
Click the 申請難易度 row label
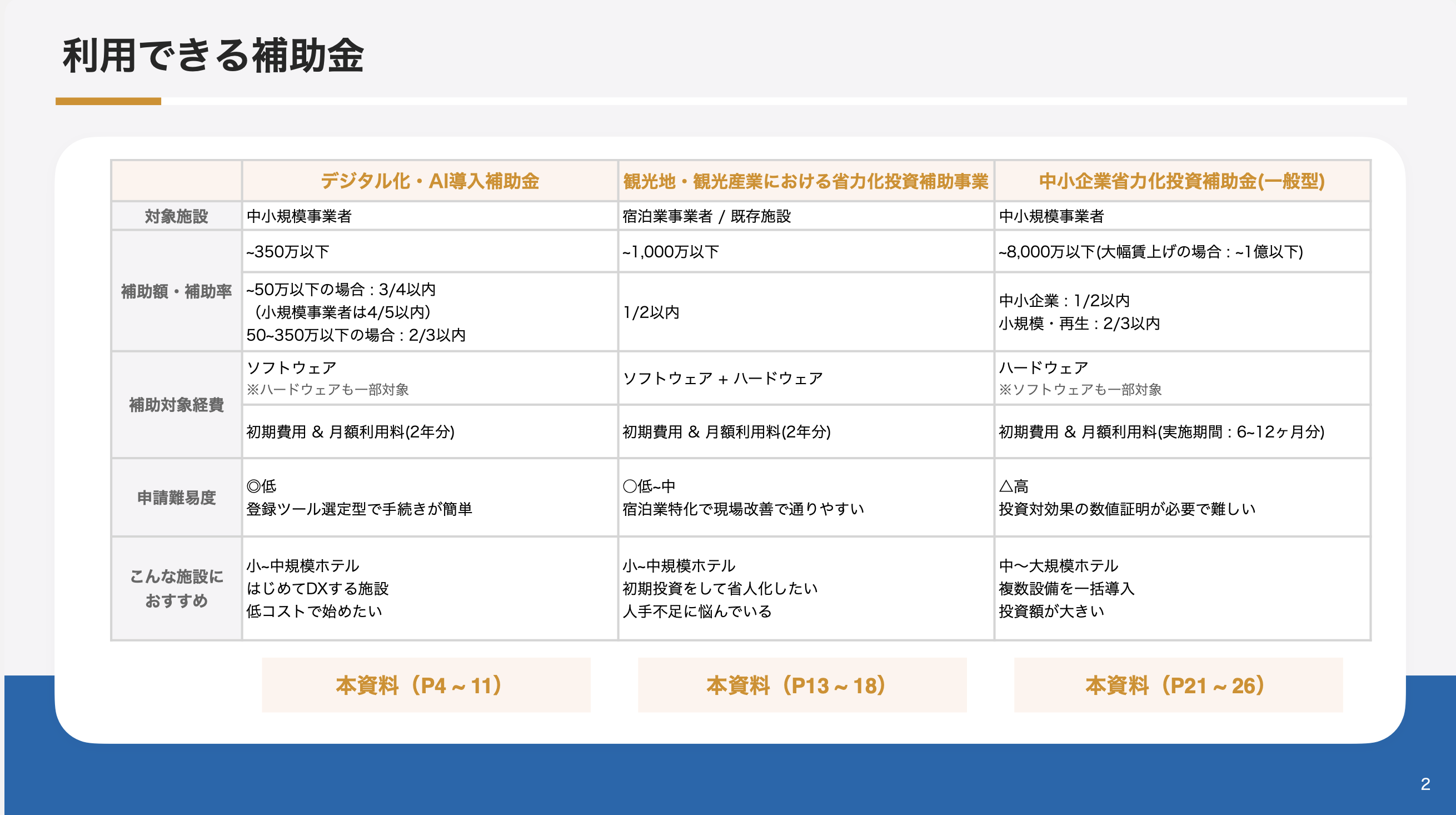(x=176, y=498)
